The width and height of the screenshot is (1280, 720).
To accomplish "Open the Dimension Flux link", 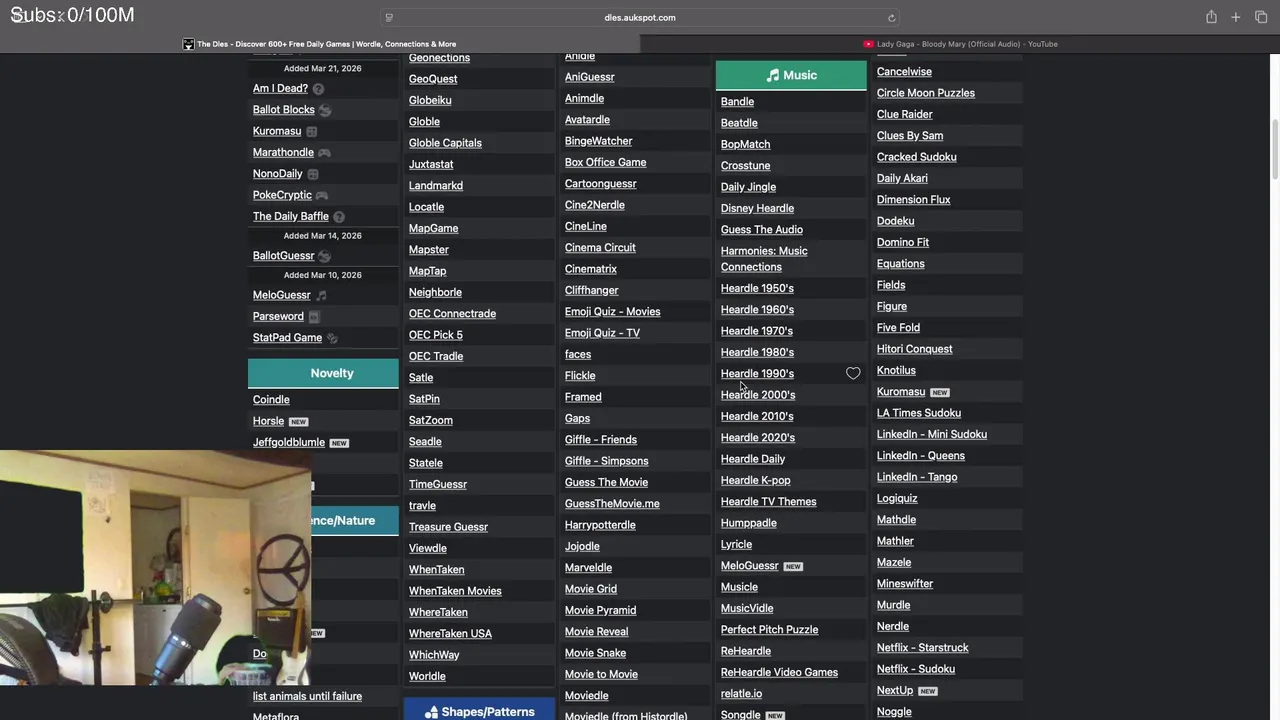I will 913,200.
